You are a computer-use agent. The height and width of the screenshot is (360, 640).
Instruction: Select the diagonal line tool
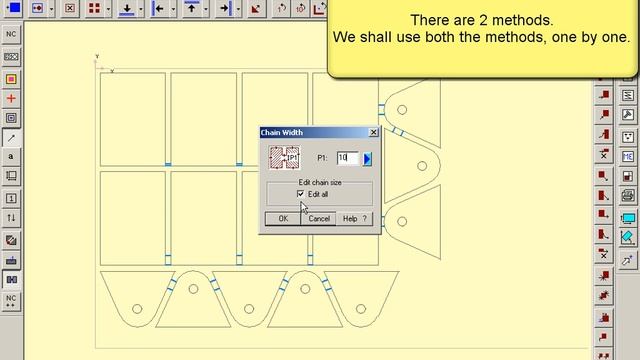pyautogui.click(x=11, y=138)
